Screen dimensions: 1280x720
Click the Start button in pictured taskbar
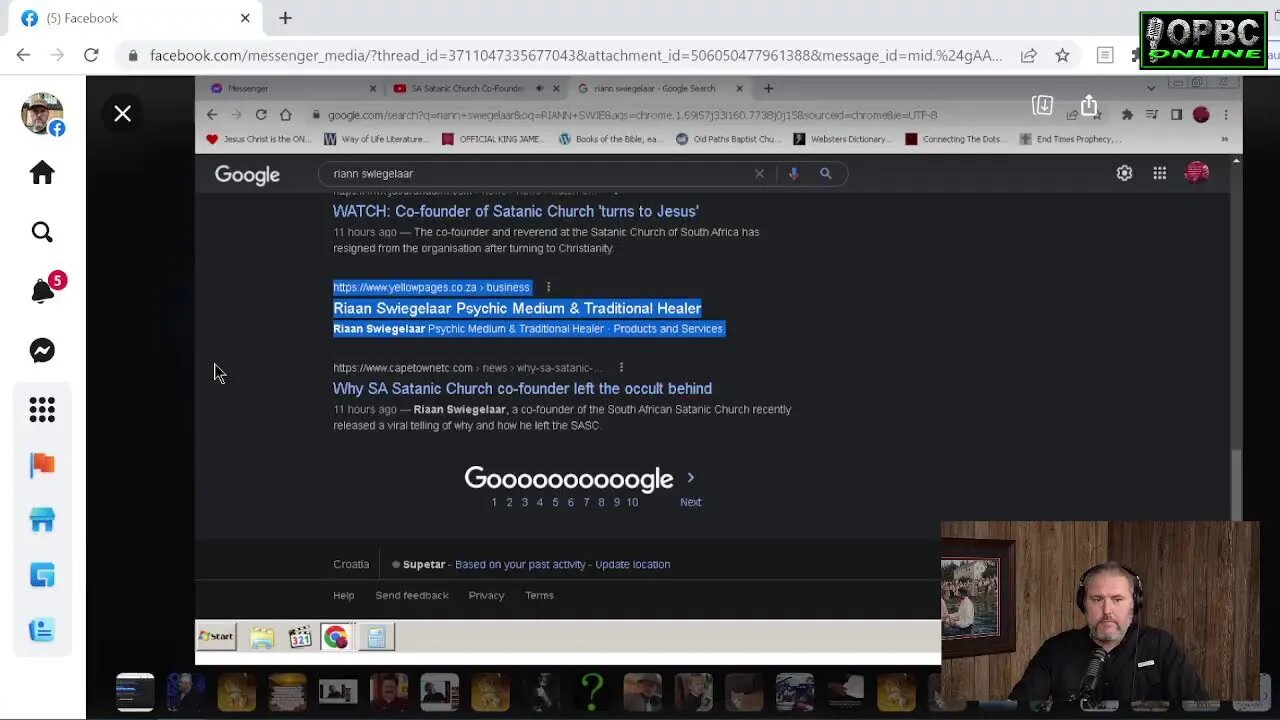click(x=216, y=636)
